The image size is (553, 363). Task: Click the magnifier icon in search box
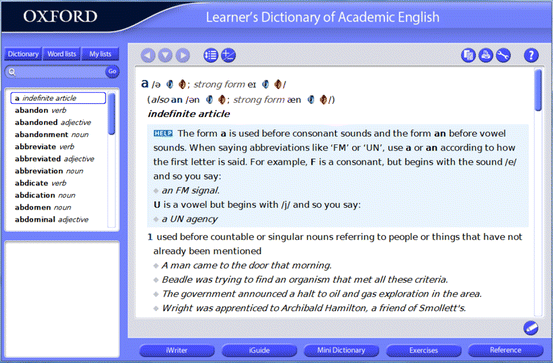point(12,72)
